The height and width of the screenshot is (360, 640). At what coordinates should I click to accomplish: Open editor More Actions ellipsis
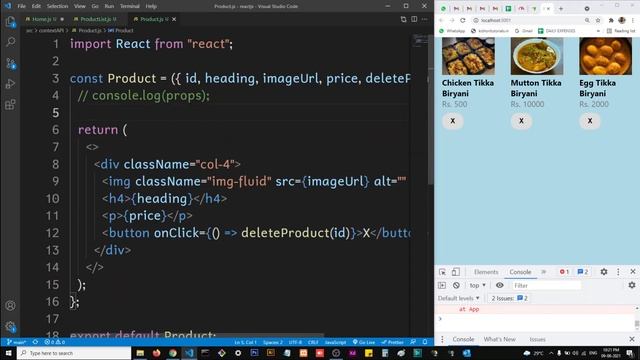(424, 19)
